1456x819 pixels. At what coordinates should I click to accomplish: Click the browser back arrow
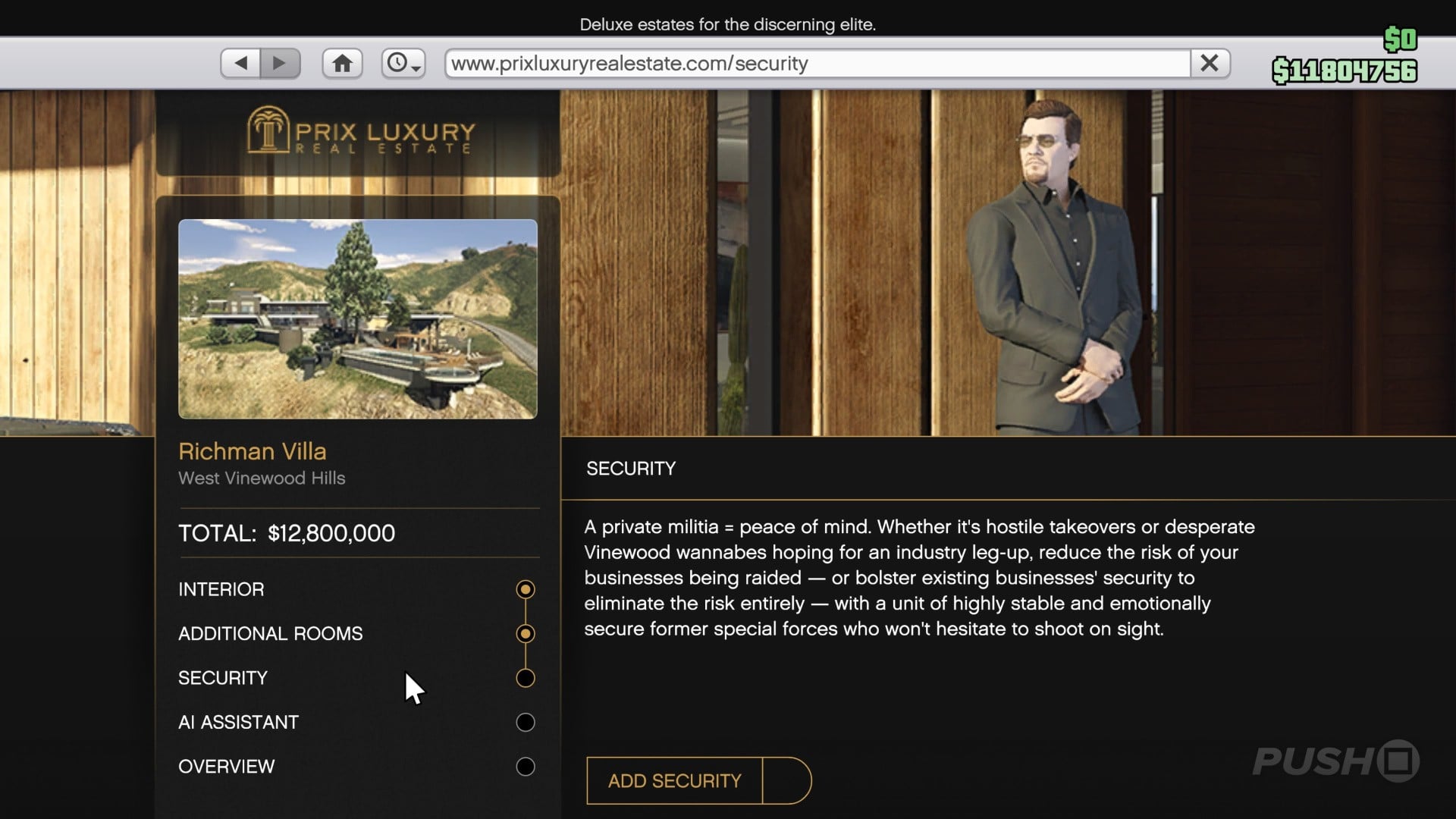click(241, 63)
